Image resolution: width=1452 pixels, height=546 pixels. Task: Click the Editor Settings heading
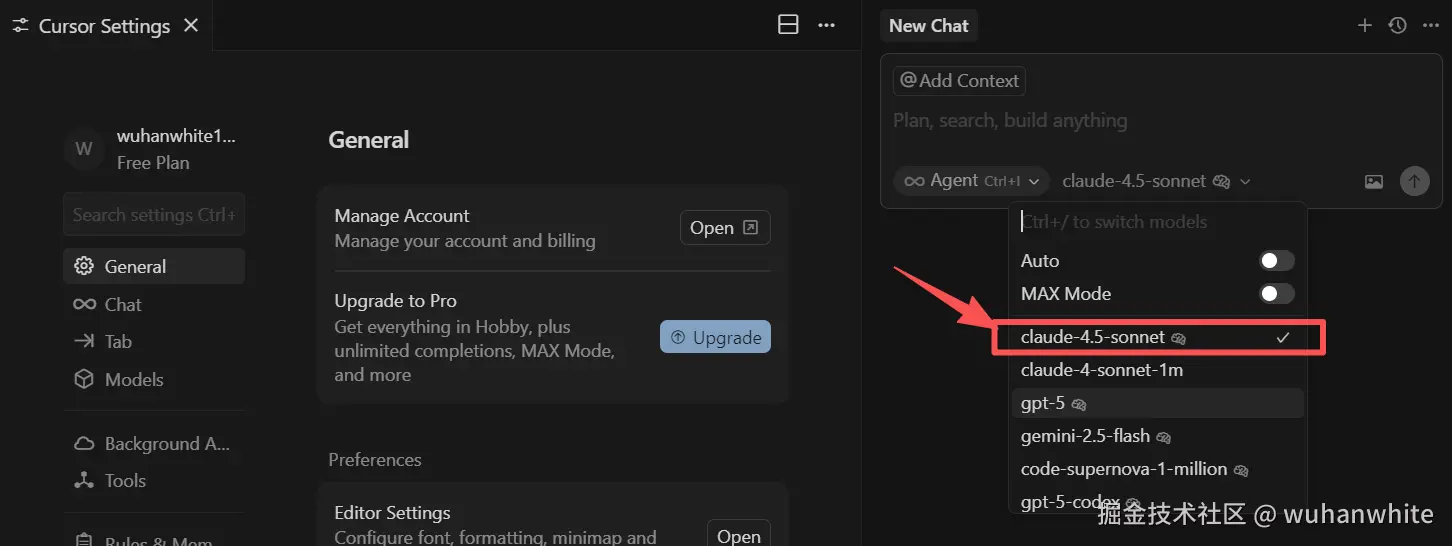(x=392, y=513)
